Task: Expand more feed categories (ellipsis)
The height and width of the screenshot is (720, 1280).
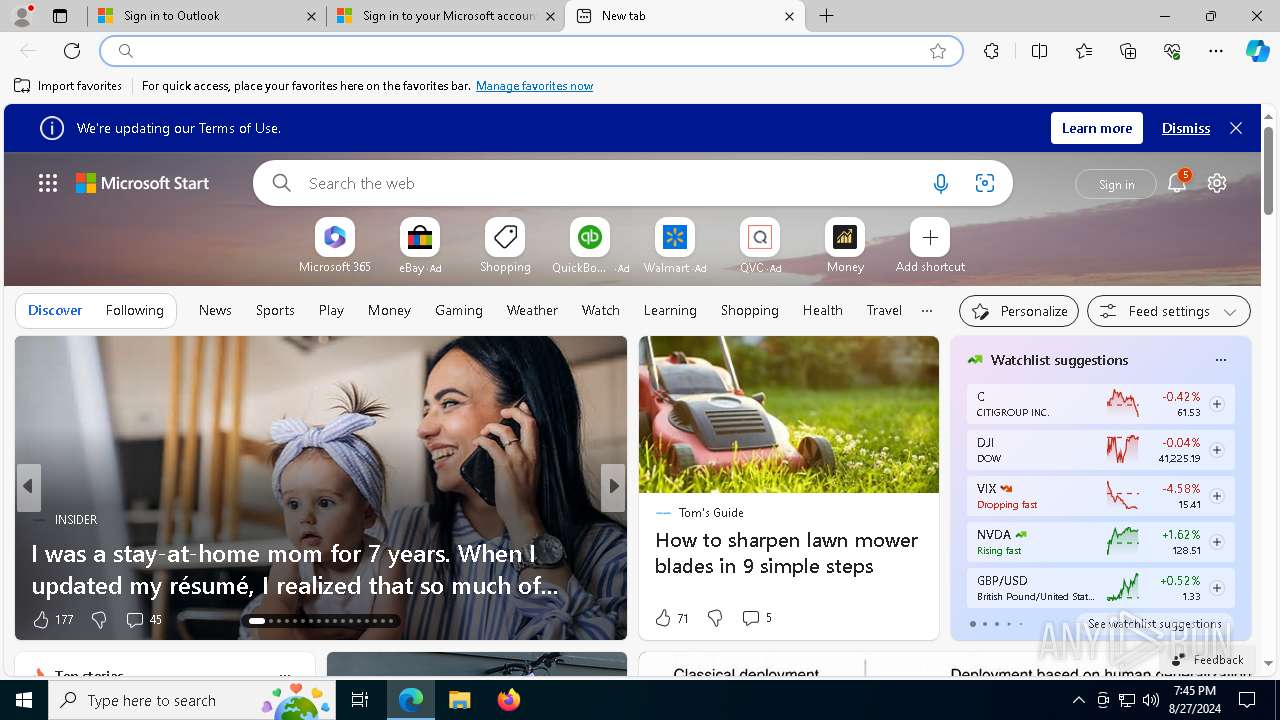Action: coord(927,310)
